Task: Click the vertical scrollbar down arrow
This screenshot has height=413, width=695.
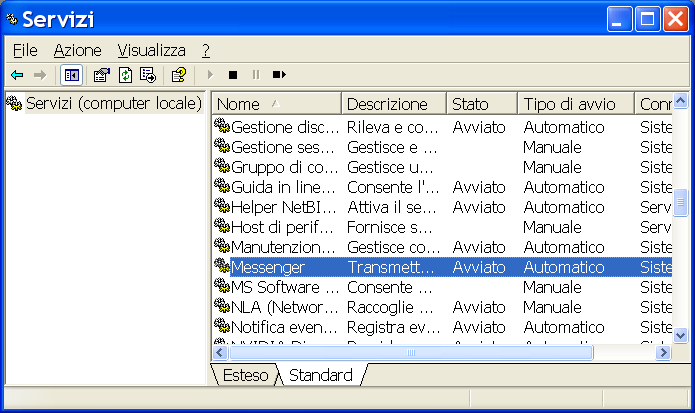Action: point(681,335)
